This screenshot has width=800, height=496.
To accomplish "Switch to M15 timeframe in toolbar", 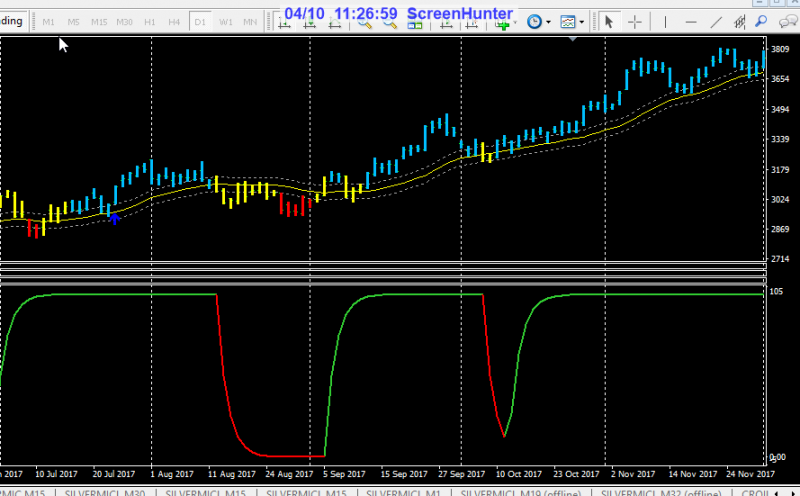I will point(99,22).
